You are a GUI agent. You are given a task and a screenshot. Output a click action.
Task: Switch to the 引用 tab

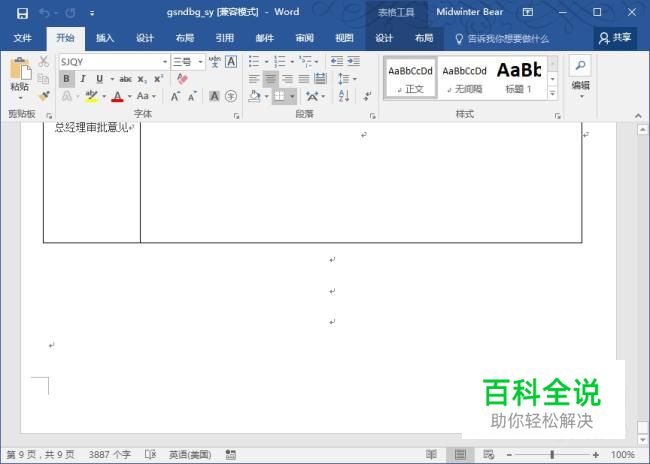[x=225, y=39]
